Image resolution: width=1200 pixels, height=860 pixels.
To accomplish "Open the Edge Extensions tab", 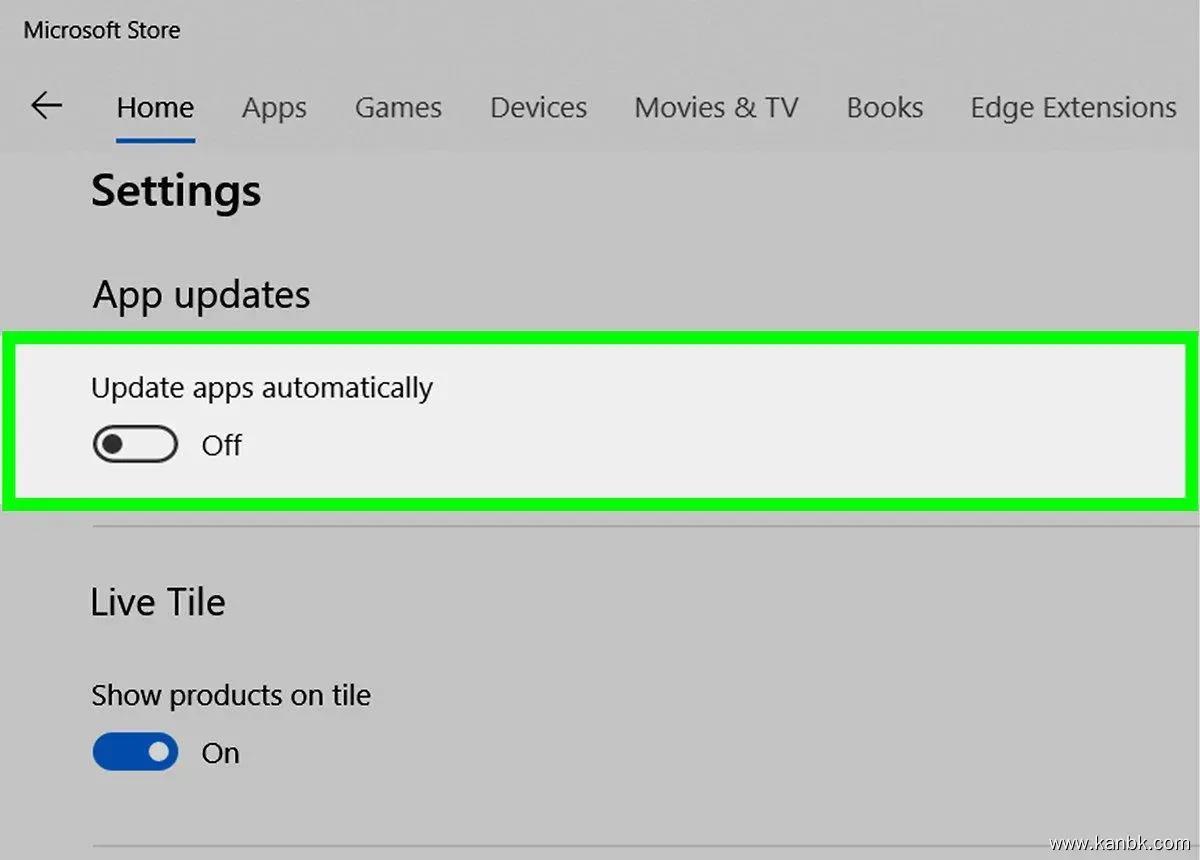I will pos(1073,108).
